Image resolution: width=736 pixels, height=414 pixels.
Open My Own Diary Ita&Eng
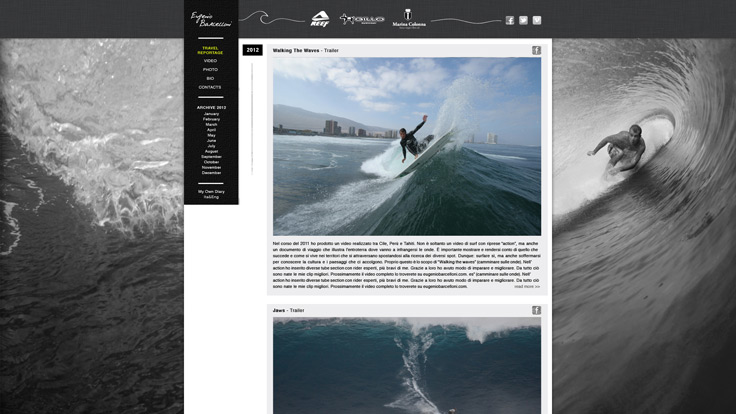(211, 194)
